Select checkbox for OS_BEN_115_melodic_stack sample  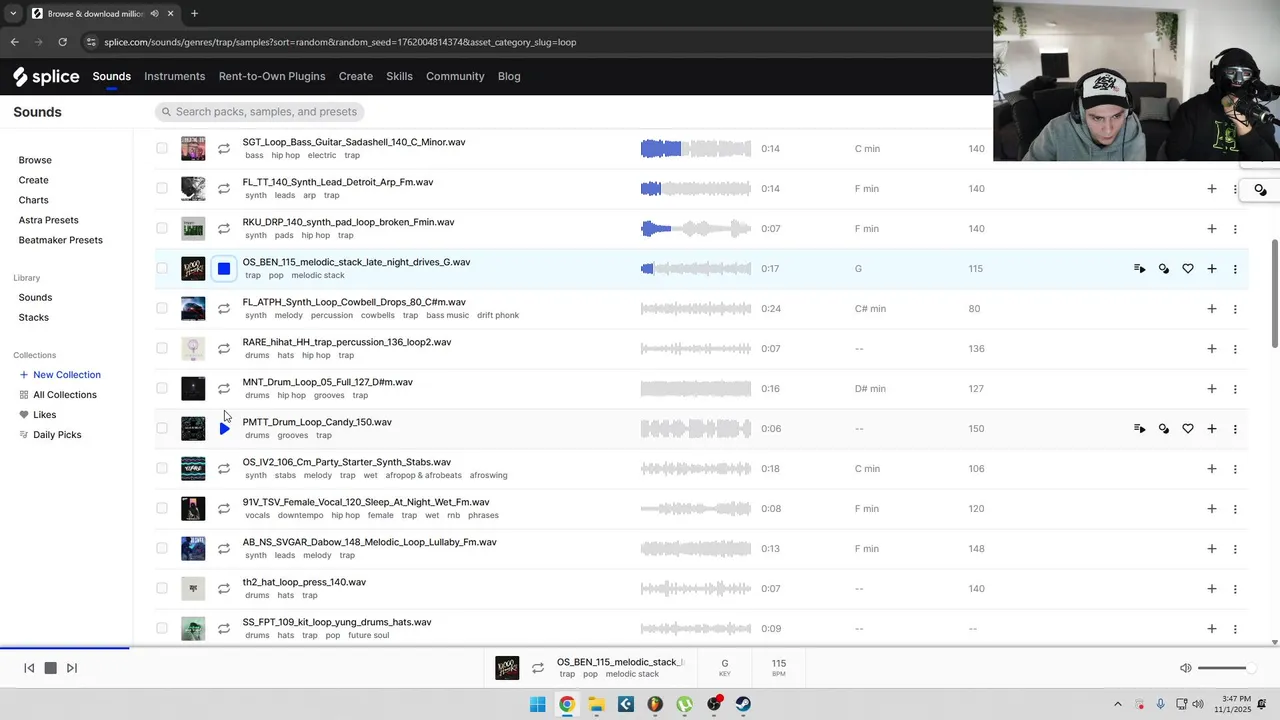coord(162,268)
